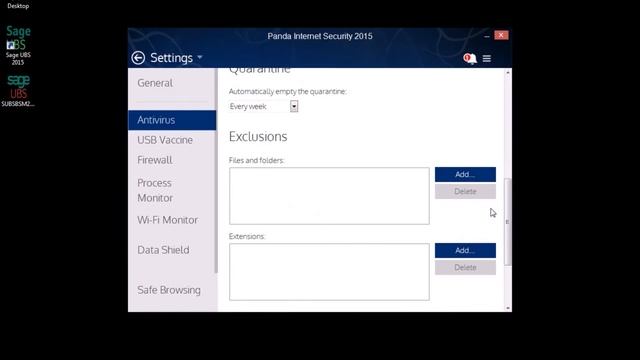Open the Data Shield settings

pos(163,250)
